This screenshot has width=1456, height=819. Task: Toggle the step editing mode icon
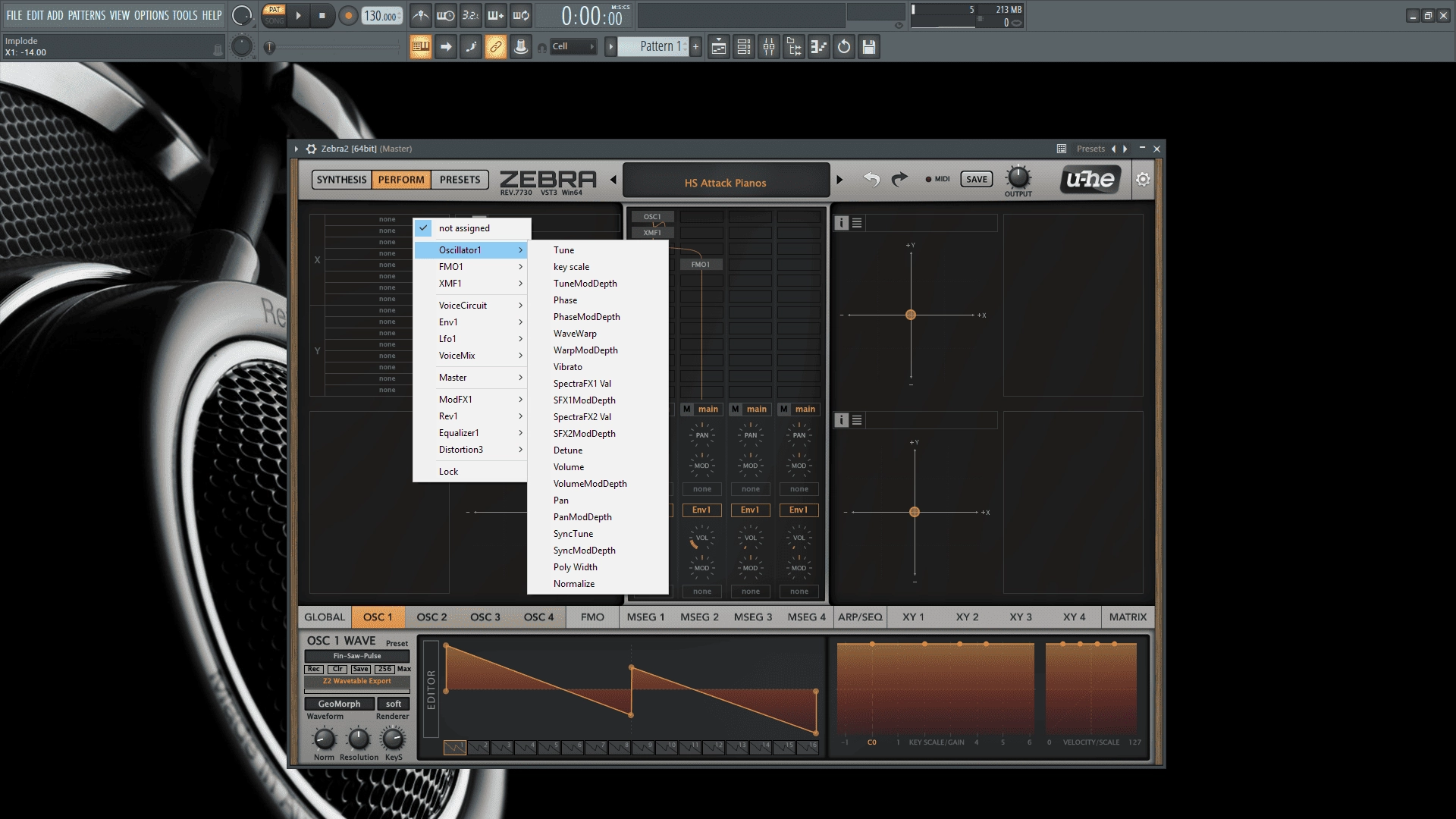pyautogui.click(x=471, y=47)
